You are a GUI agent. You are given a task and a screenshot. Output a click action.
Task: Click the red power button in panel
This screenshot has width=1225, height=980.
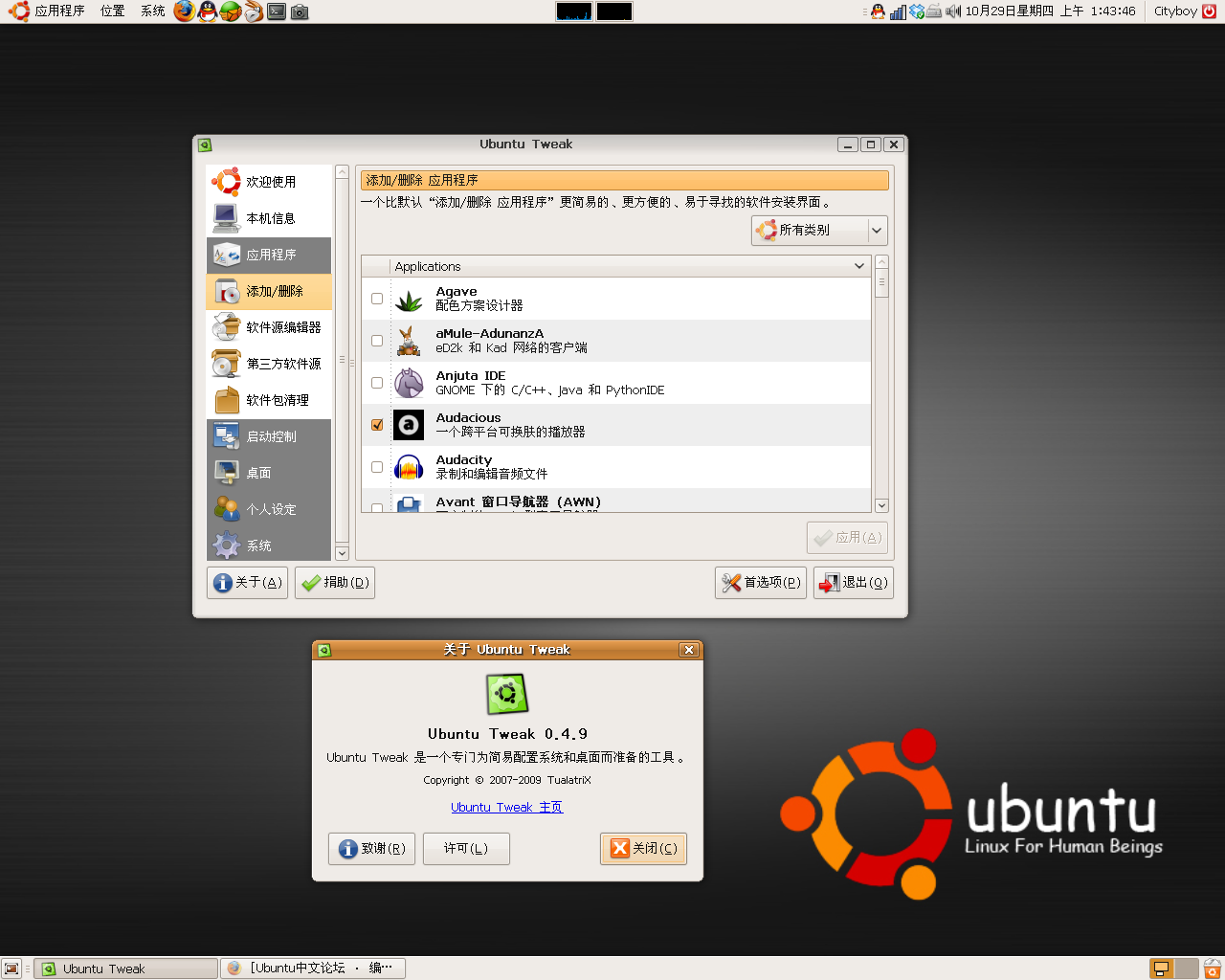1209,11
